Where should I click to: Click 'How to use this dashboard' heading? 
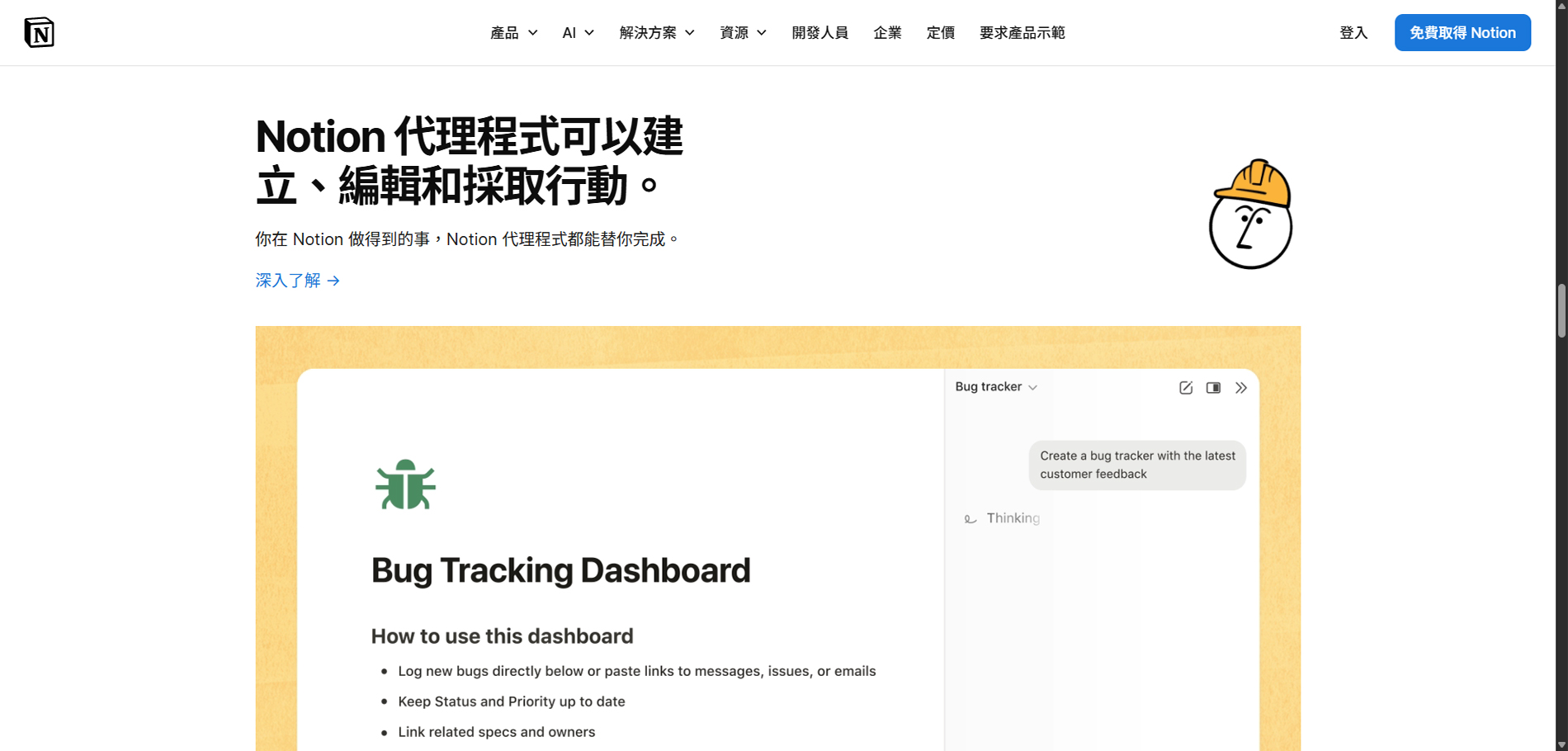click(x=502, y=636)
